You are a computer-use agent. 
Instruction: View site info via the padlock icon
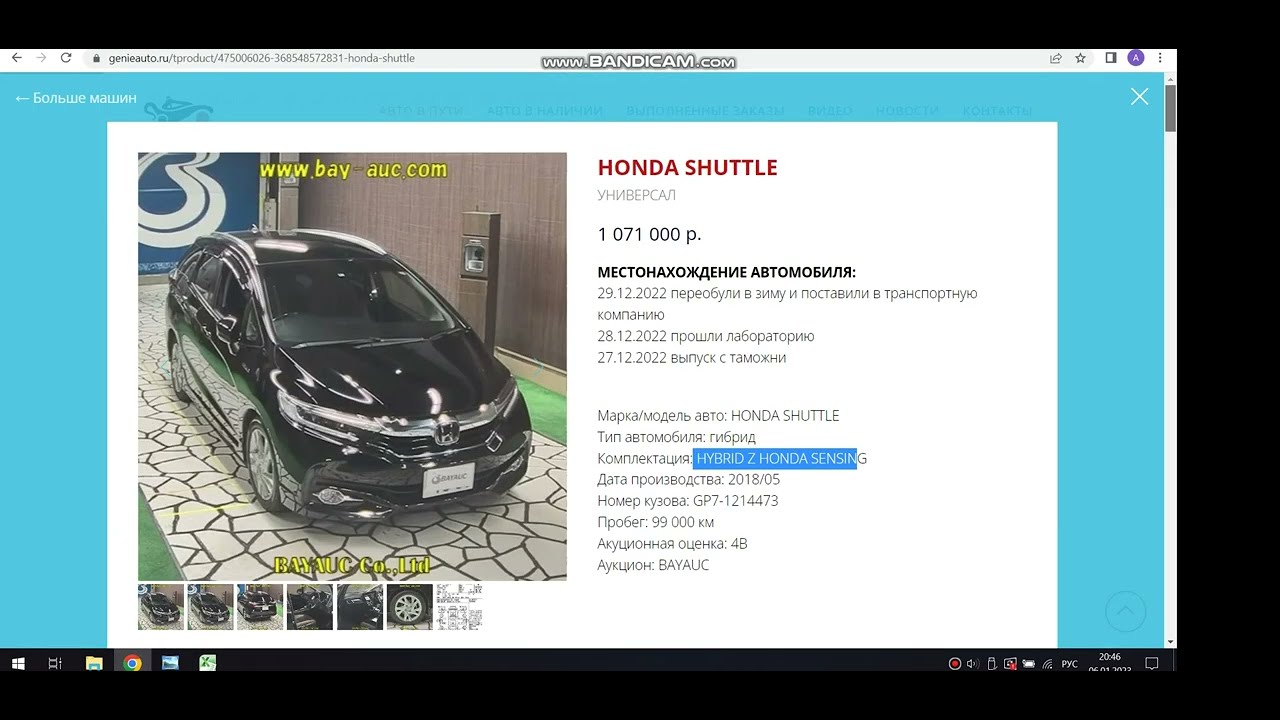coord(96,58)
